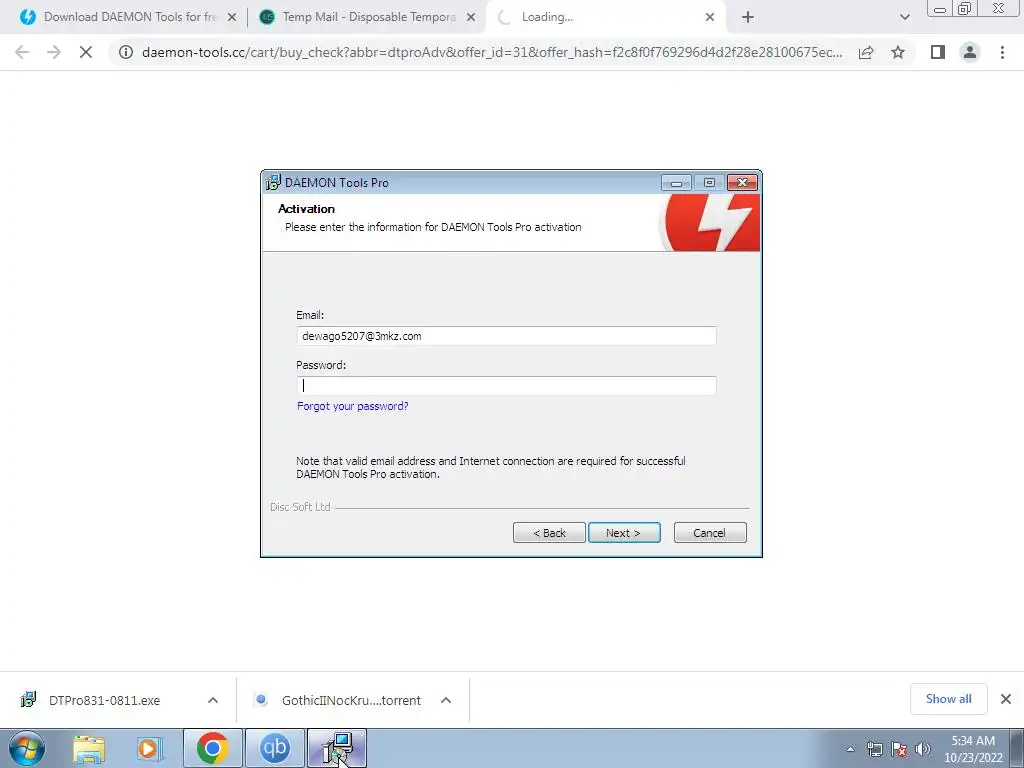This screenshot has height=768, width=1024.
Task: Focus the Email input field
Action: 506,336
